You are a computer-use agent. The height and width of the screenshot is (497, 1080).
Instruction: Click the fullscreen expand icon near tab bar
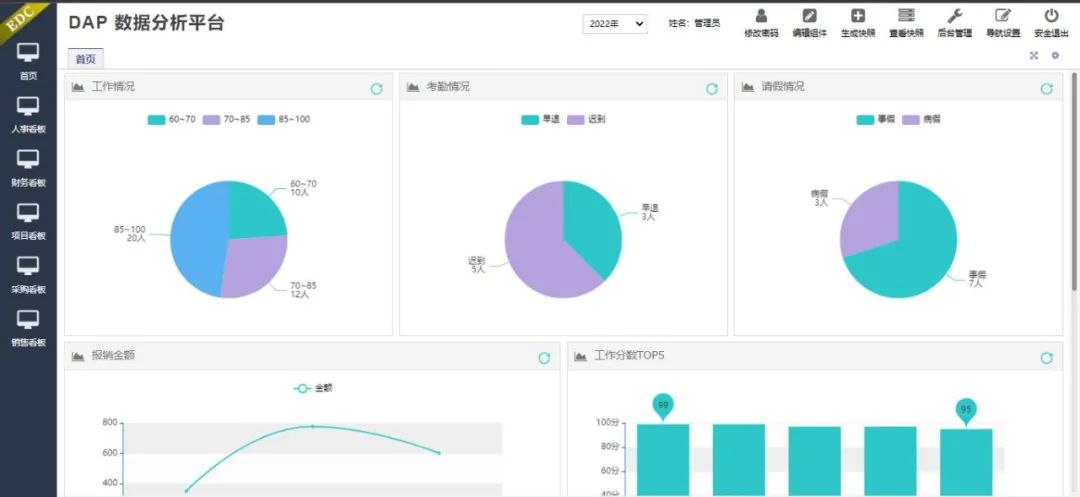[1034, 56]
